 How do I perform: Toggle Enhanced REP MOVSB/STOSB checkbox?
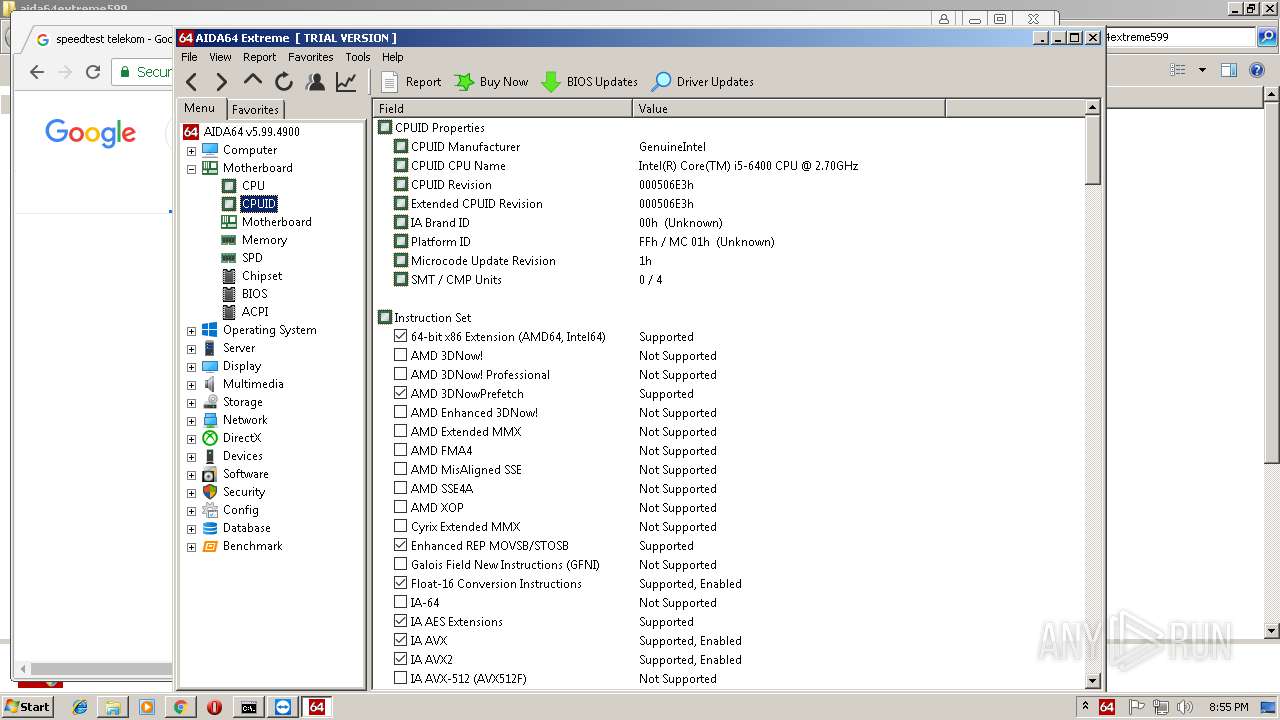click(401, 545)
